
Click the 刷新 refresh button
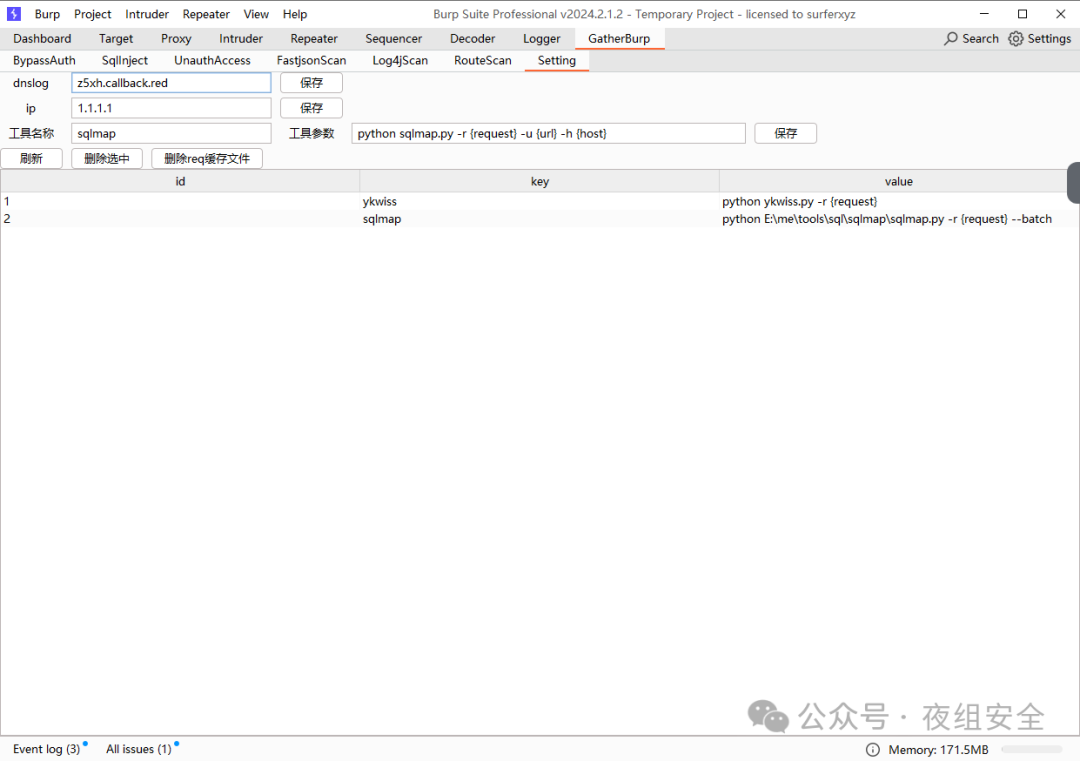(x=31, y=158)
